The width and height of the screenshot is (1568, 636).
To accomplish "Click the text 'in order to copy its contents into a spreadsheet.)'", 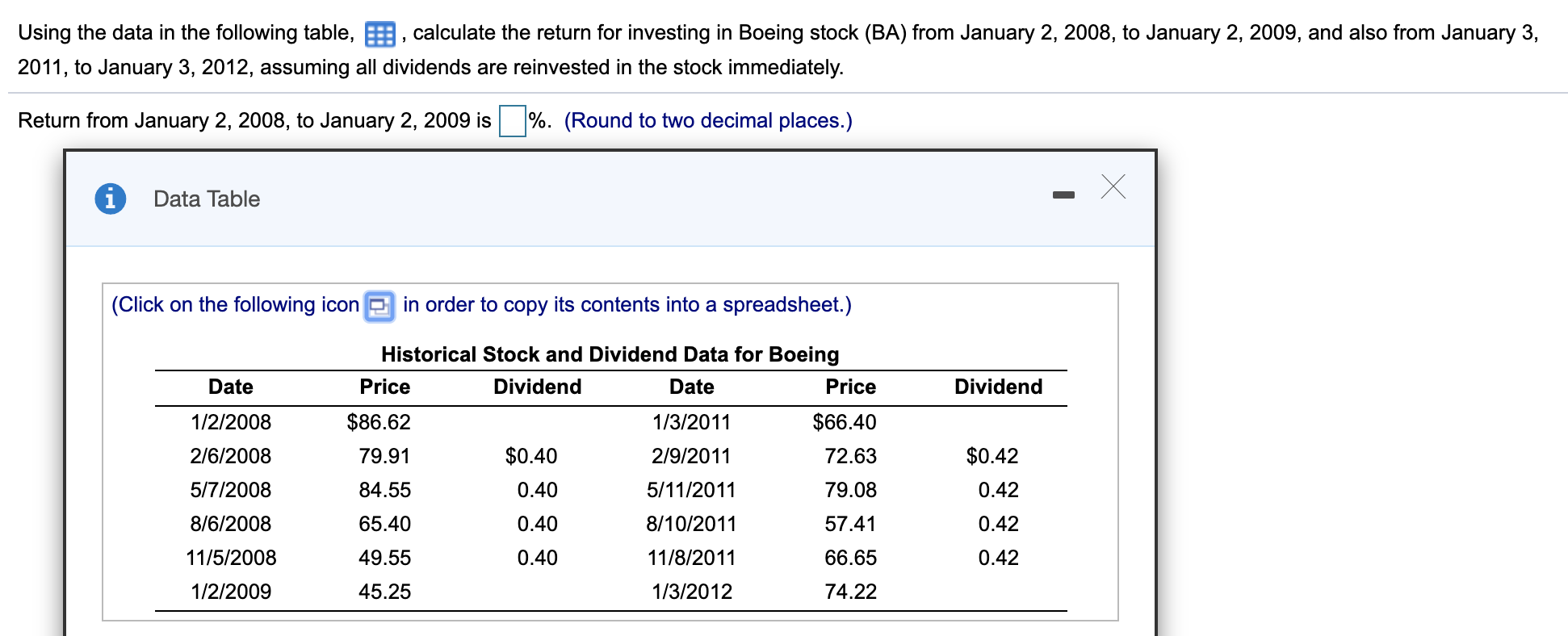I will point(627,304).
